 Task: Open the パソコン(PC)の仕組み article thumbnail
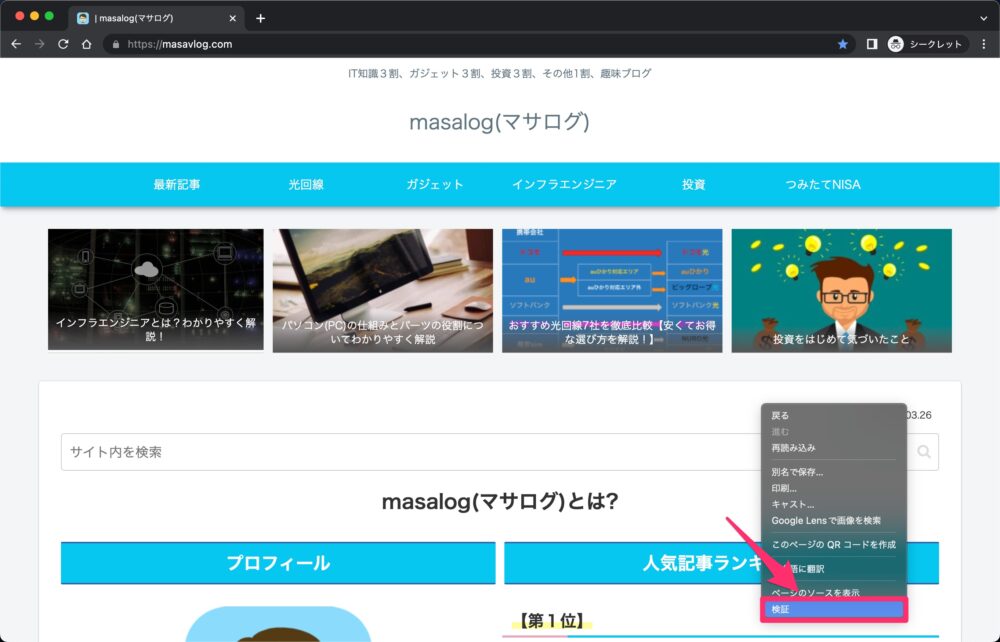383,291
